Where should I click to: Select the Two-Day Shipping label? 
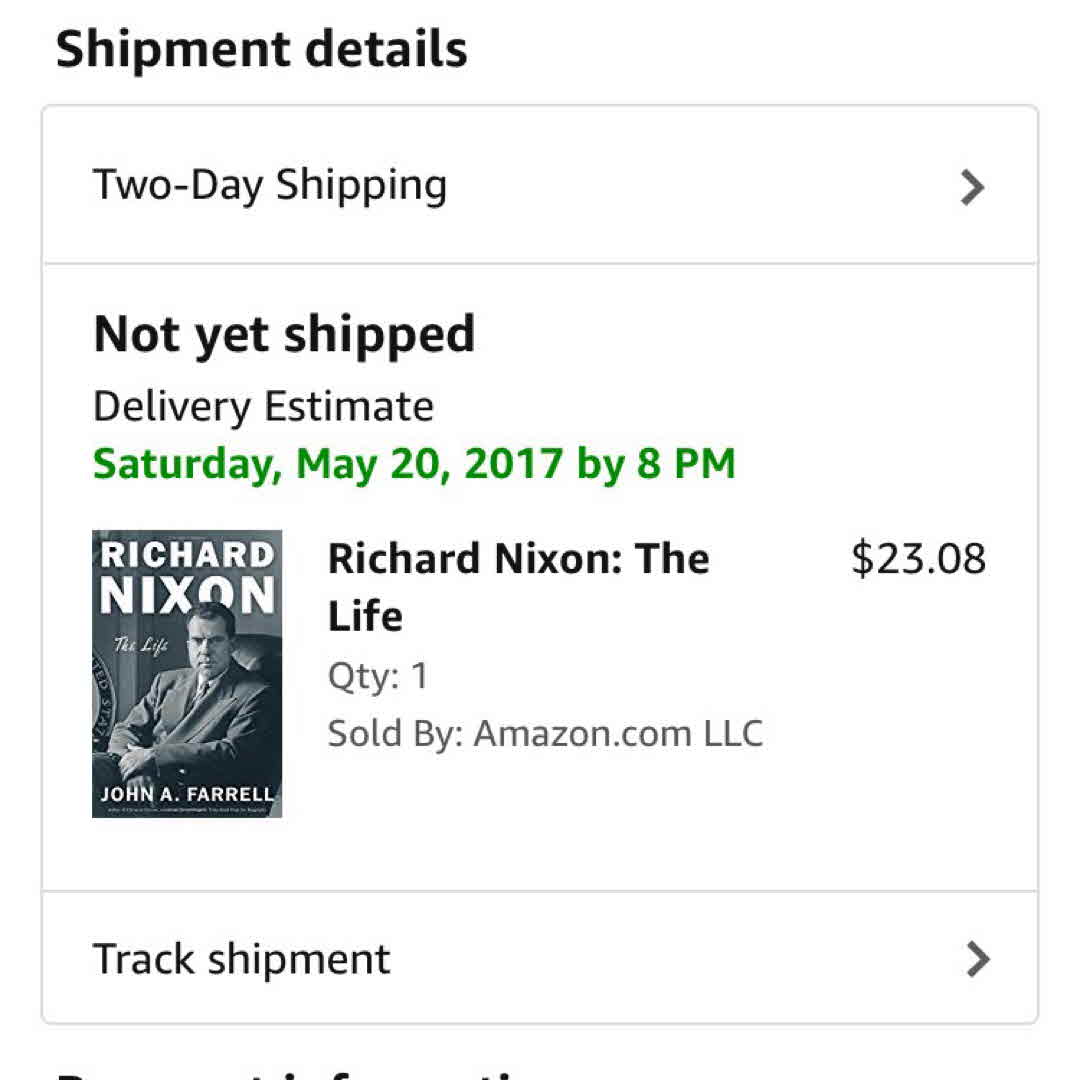270,186
